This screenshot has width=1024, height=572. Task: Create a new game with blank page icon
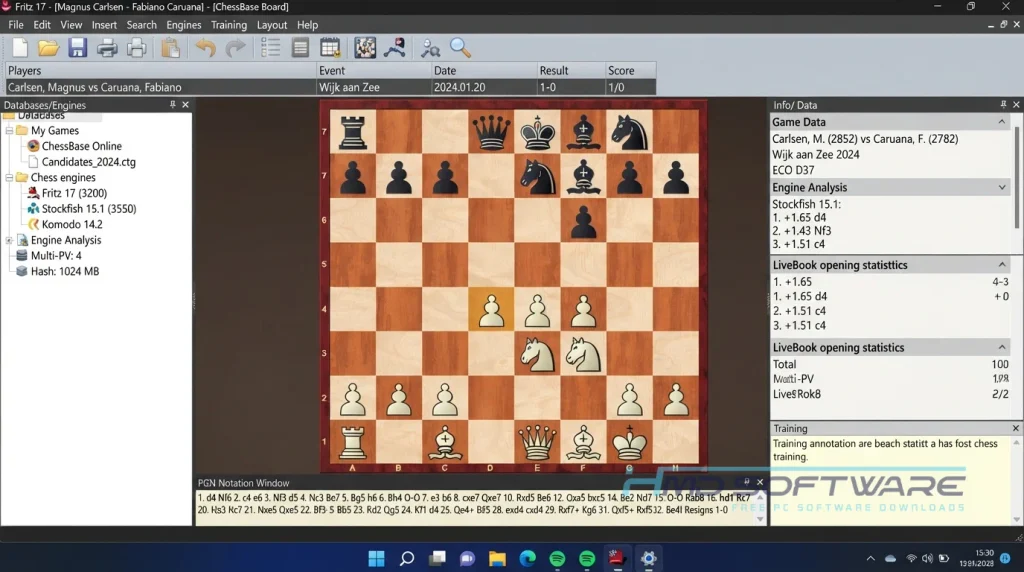(20, 48)
